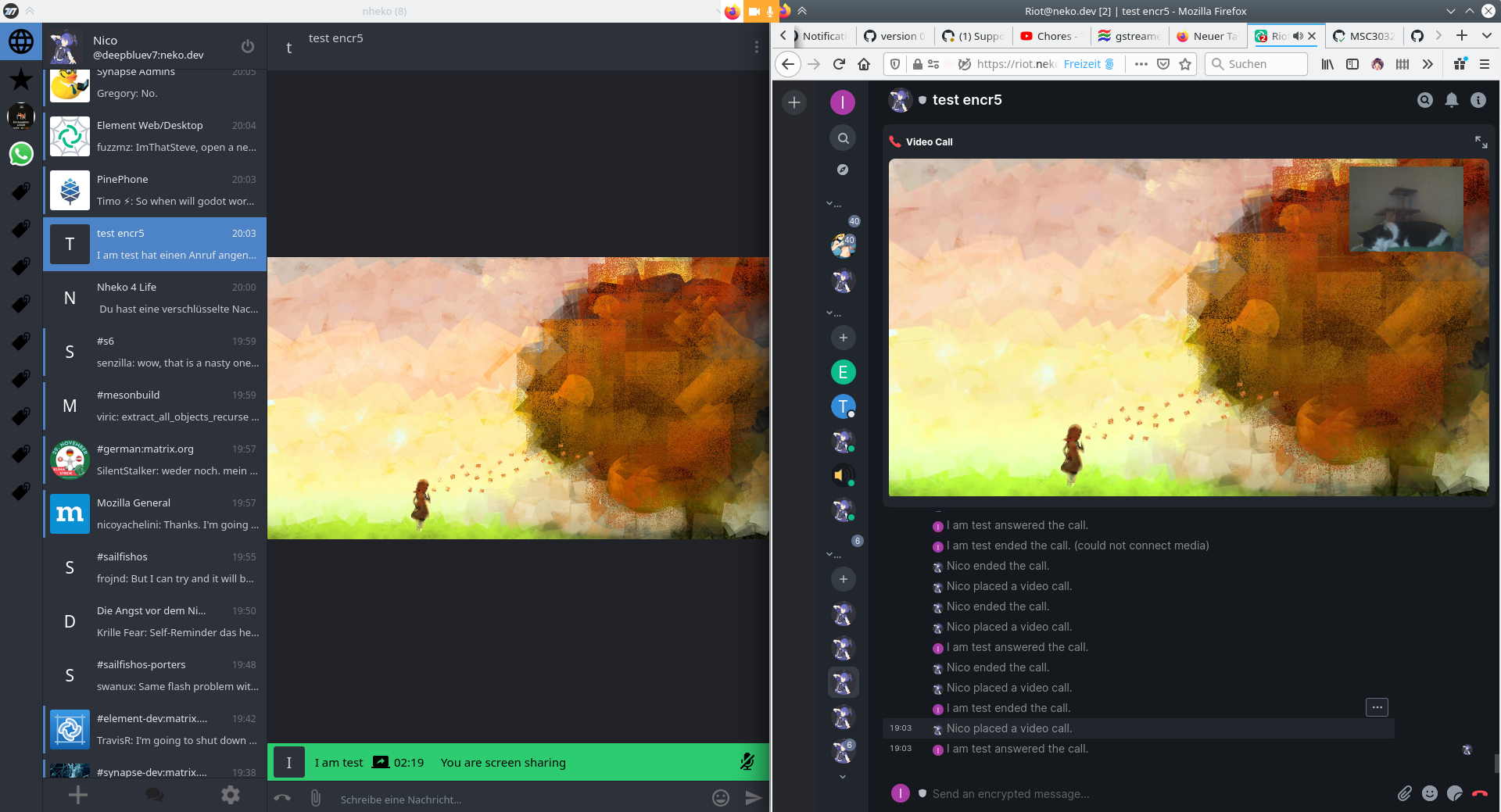Open nheko settings gear

(x=230, y=795)
